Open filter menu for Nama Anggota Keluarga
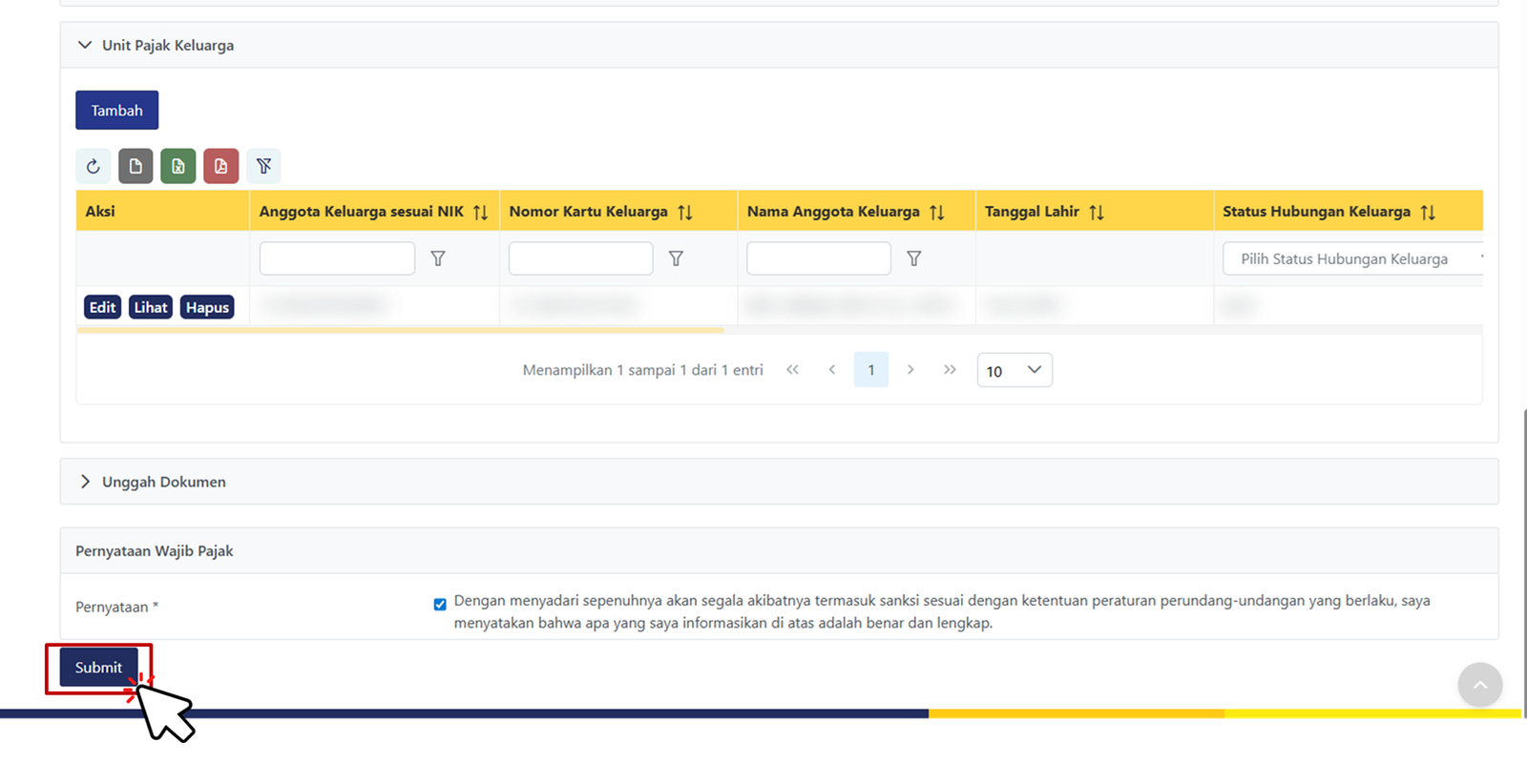The width and height of the screenshot is (1527, 784). [x=913, y=258]
